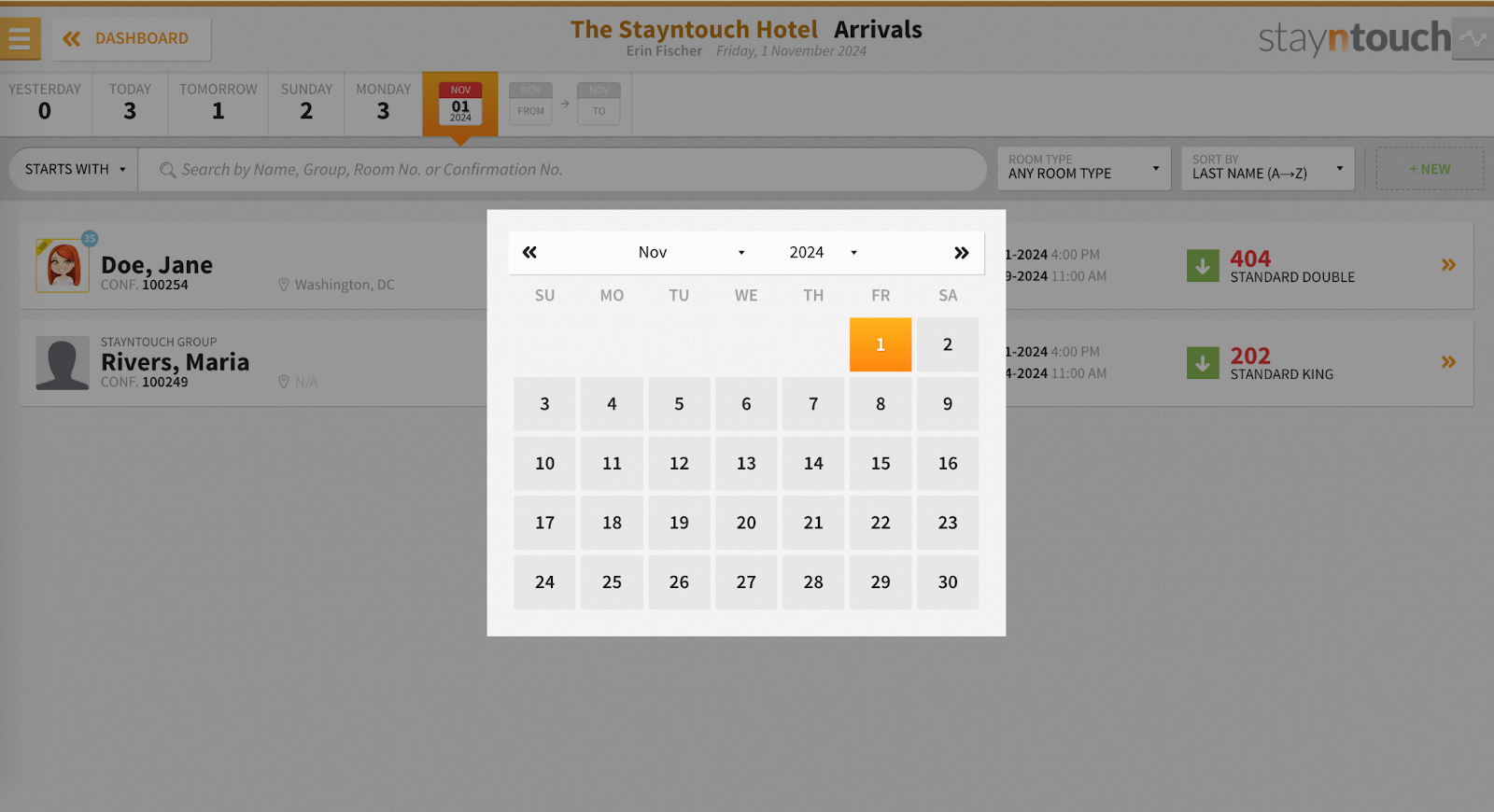Click the blue 35 badge on Jane's avatar
This screenshot has height=812, width=1494.
pyautogui.click(x=90, y=238)
